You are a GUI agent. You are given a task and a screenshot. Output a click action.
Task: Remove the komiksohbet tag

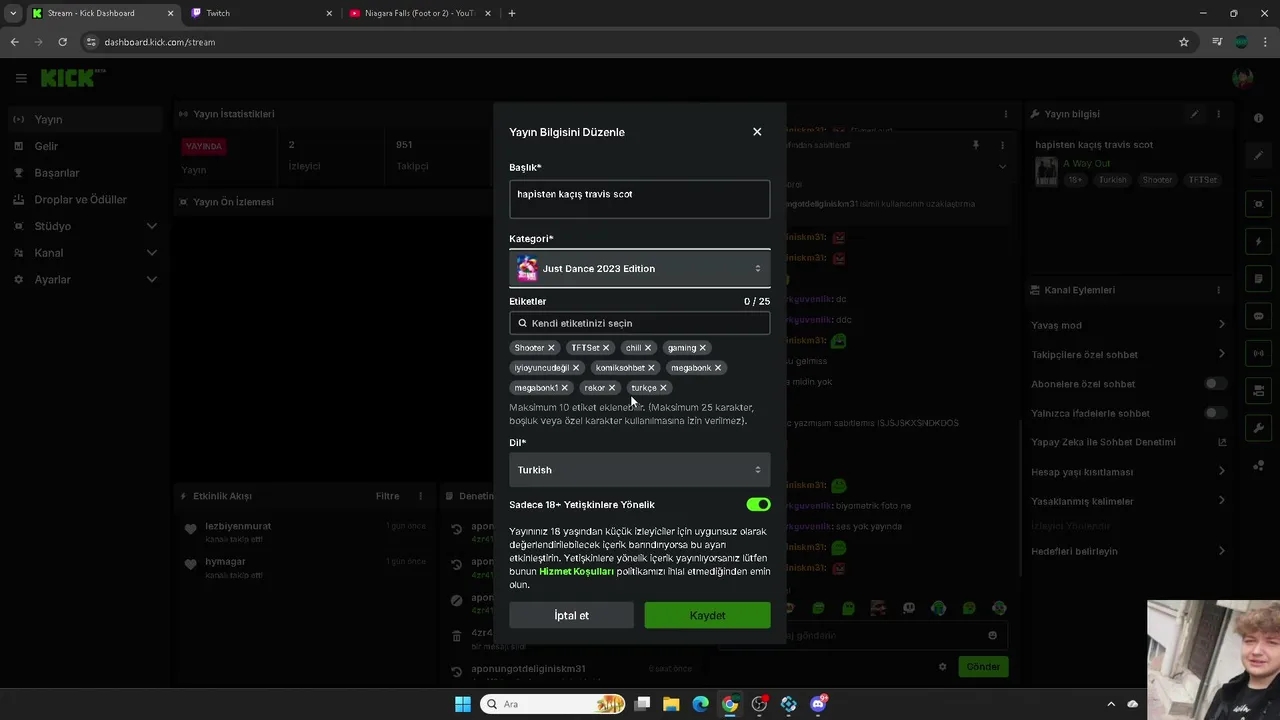(651, 368)
